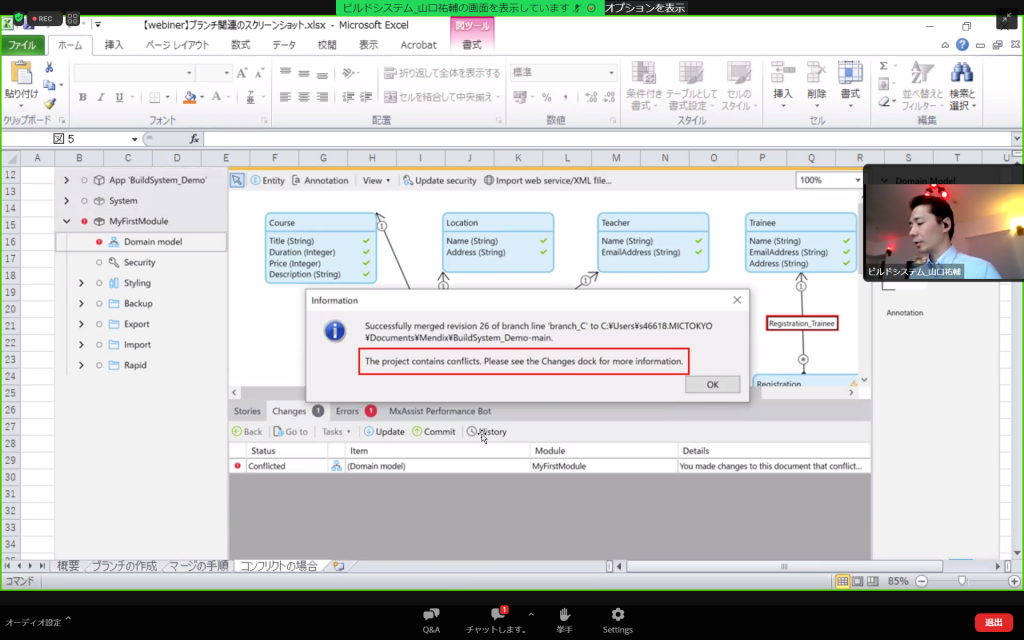
Task: Select the ブランチの作成 sheet tab
Action: coord(124,566)
